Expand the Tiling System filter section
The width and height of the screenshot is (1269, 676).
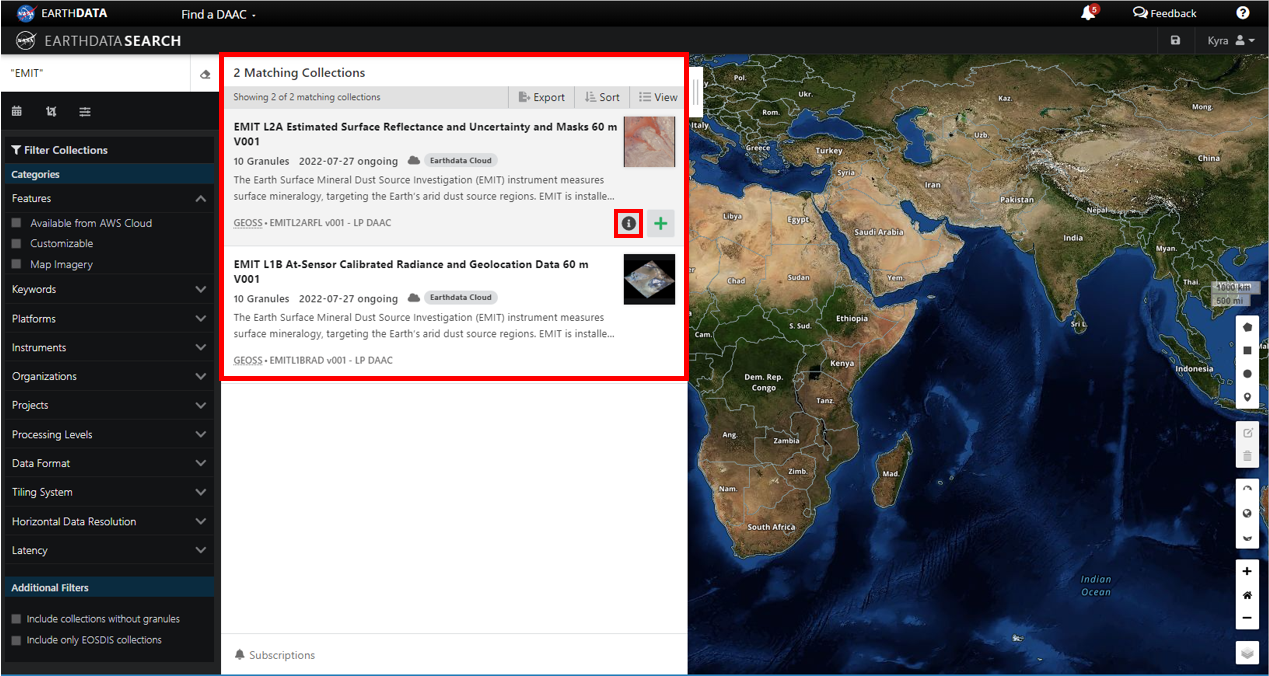[108, 492]
